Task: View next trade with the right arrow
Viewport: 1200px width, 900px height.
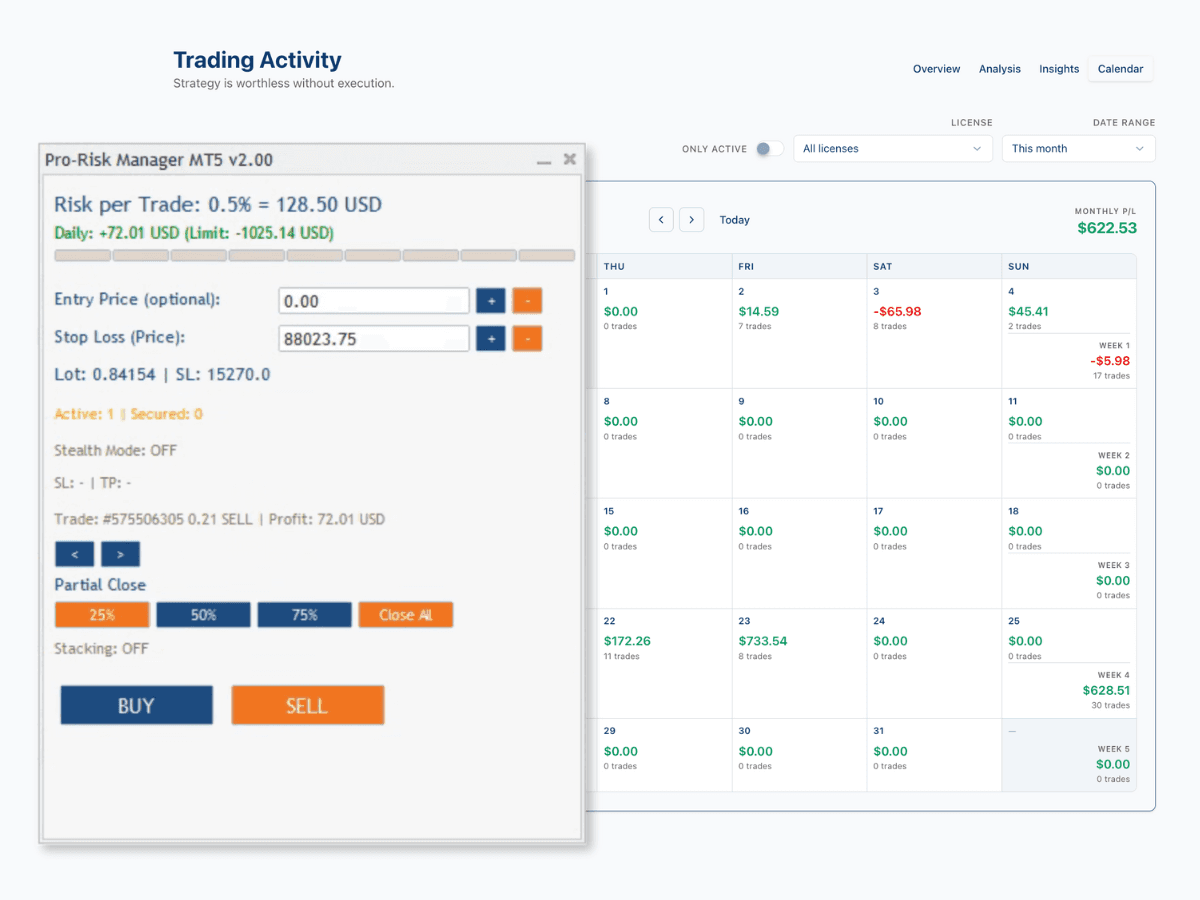Action: (120, 554)
